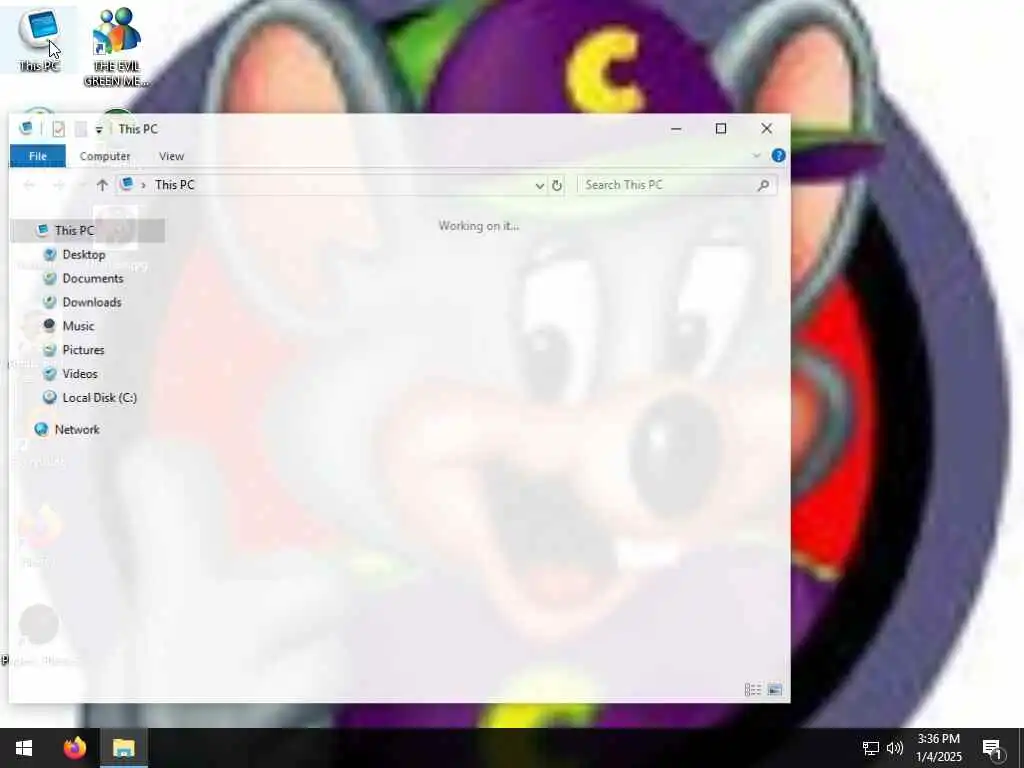Switch to the details view layout icon
Viewport: 1024px width, 768px height.
click(x=753, y=690)
